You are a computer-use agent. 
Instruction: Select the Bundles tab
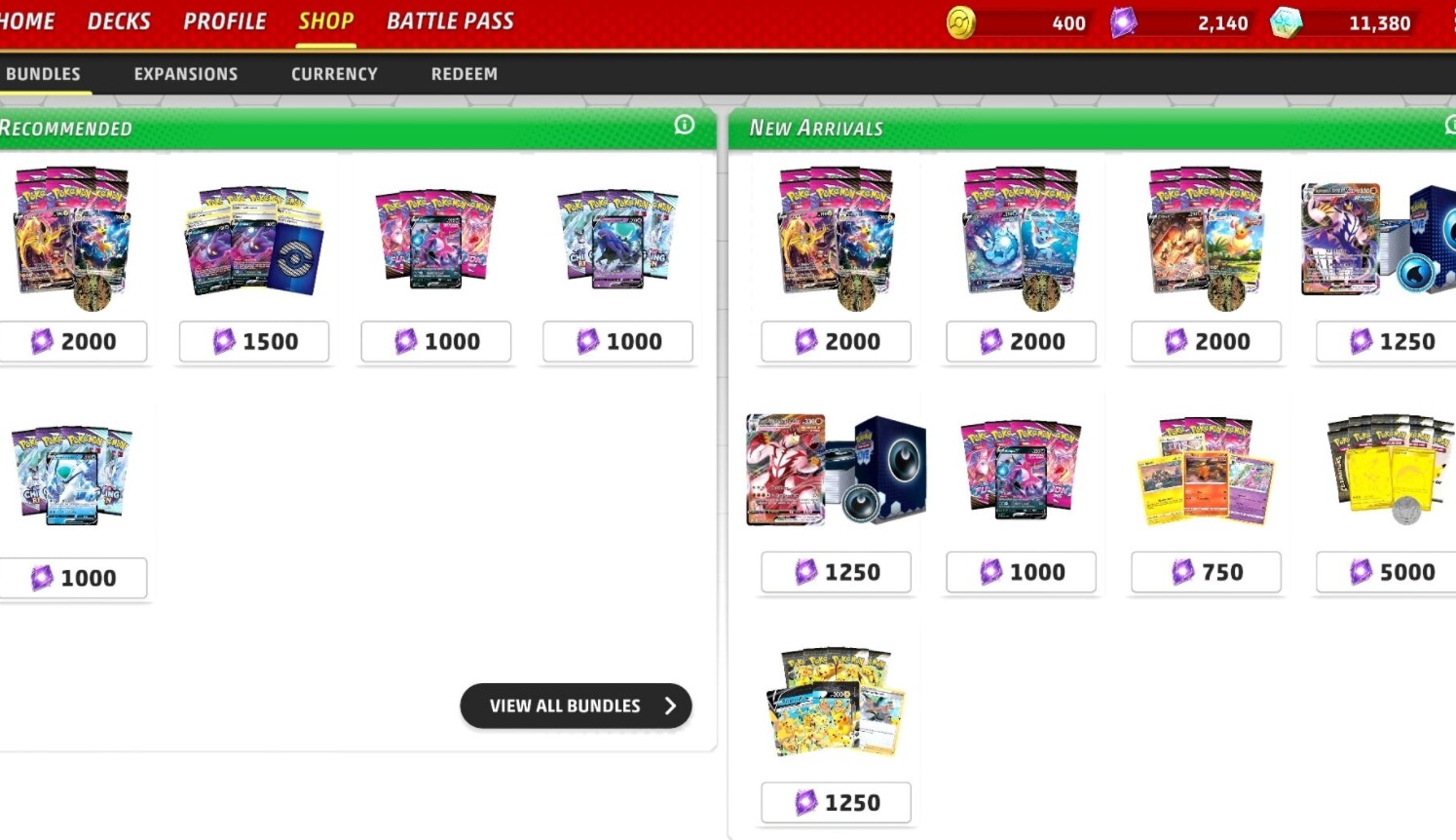(x=43, y=74)
